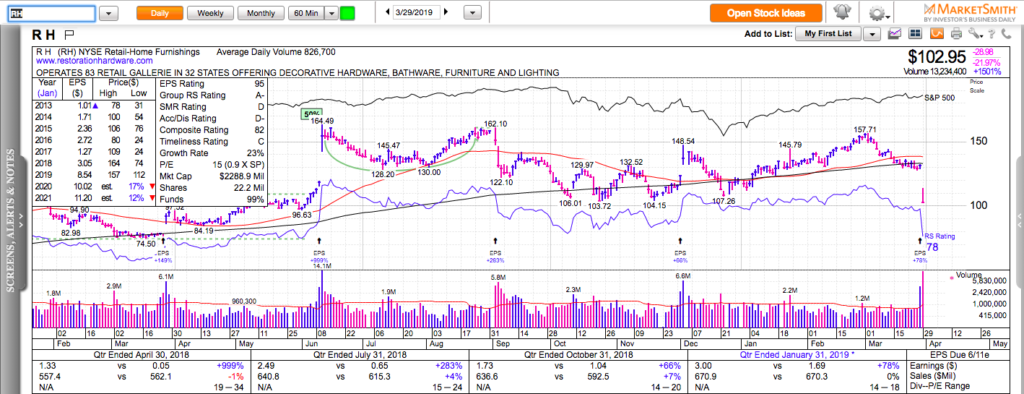Click the question mark help icon
Image resolution: width=1024 pixels, height=394 pixels.
coord(991,33)
